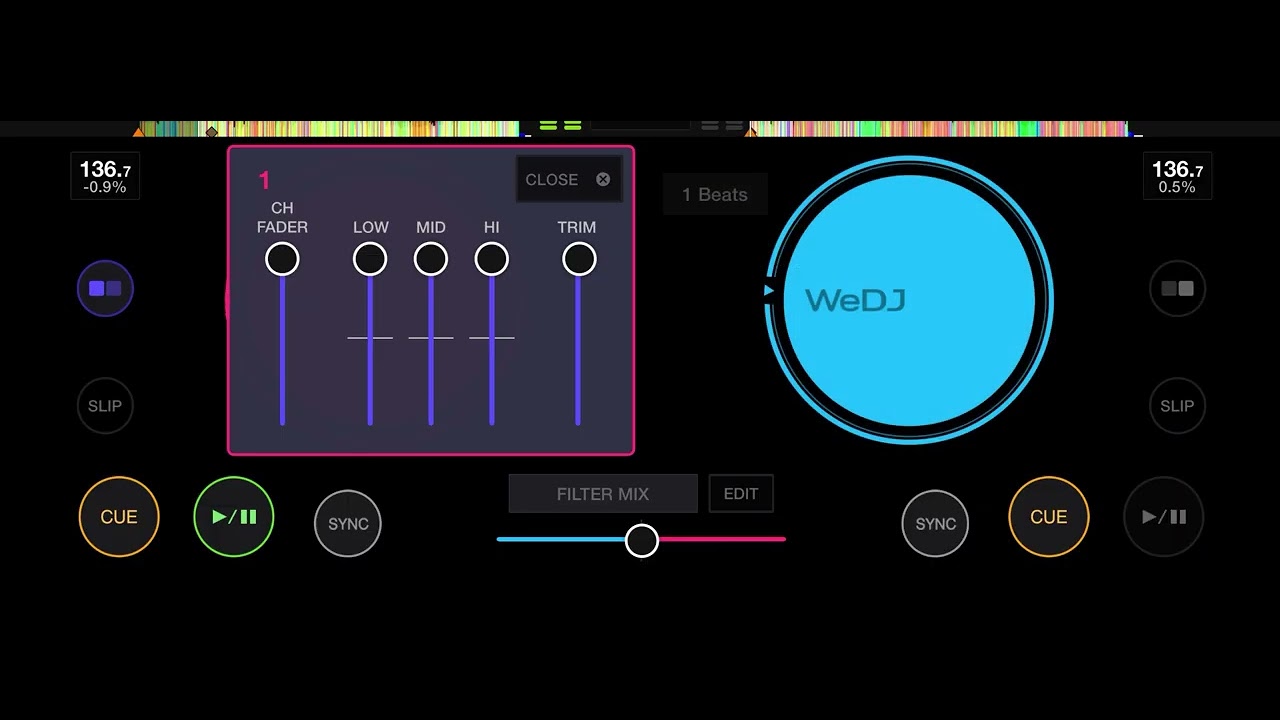Close the deck 1 mixer panel
Viewport: 1280px width, 720px height.
(568, 180)
